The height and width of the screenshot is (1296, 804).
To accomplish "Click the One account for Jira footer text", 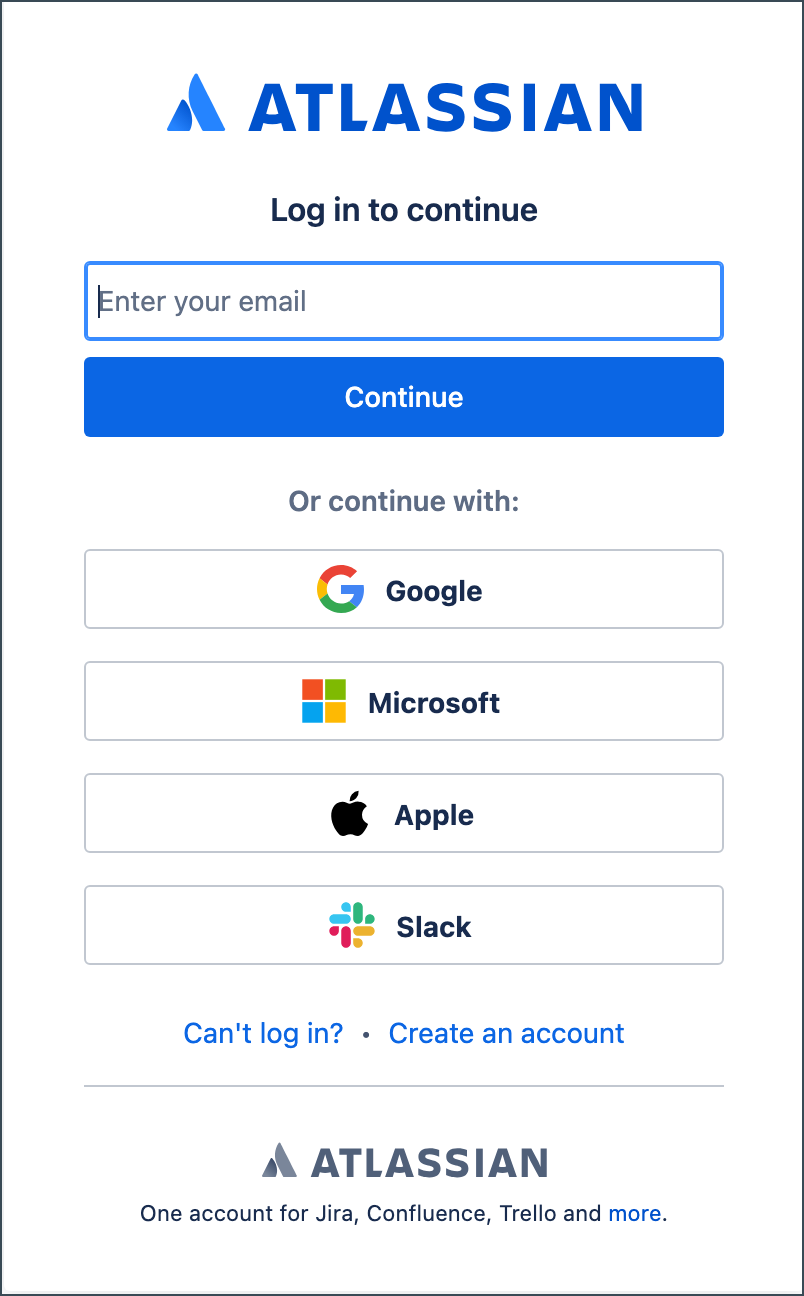I will tap(372, 1214).
